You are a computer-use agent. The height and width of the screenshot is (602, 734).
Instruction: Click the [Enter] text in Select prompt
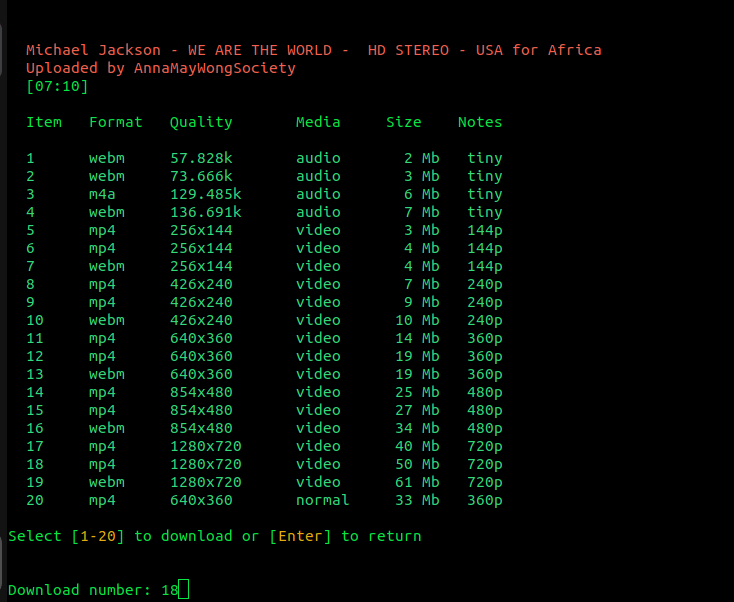[300, 536]
